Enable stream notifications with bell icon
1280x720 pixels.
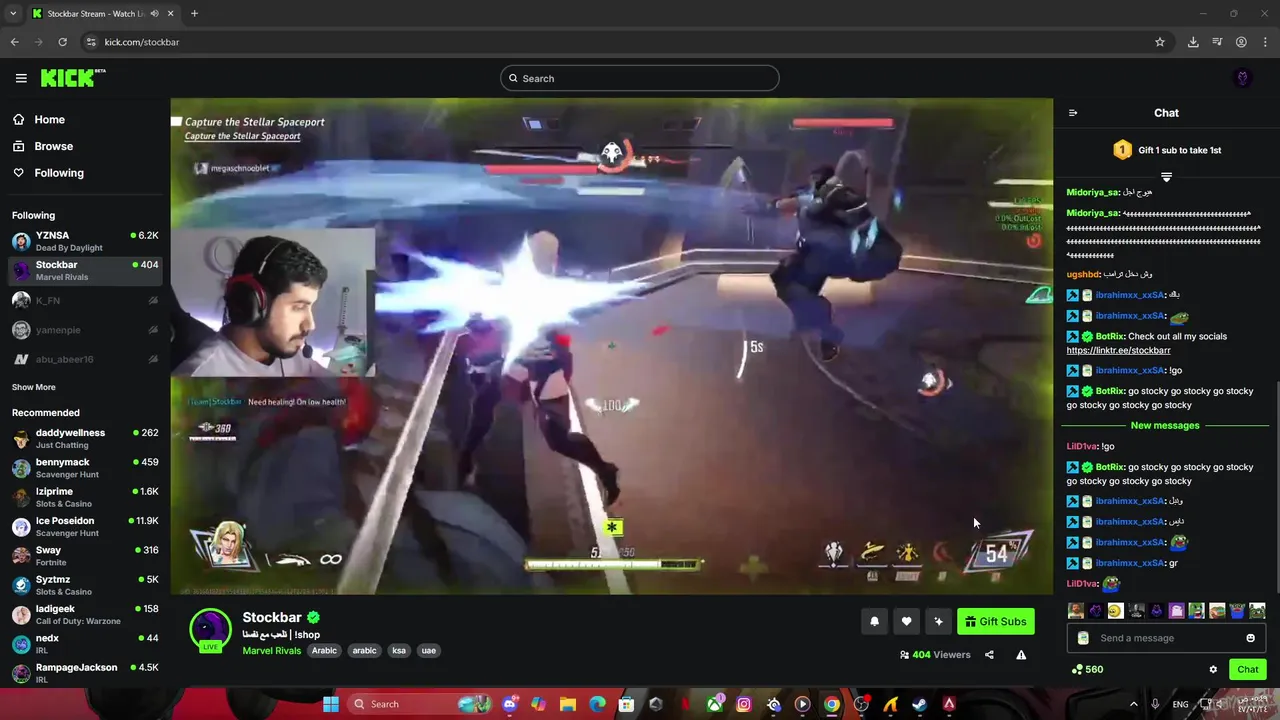pyautogui.click(x=874, y=621)
